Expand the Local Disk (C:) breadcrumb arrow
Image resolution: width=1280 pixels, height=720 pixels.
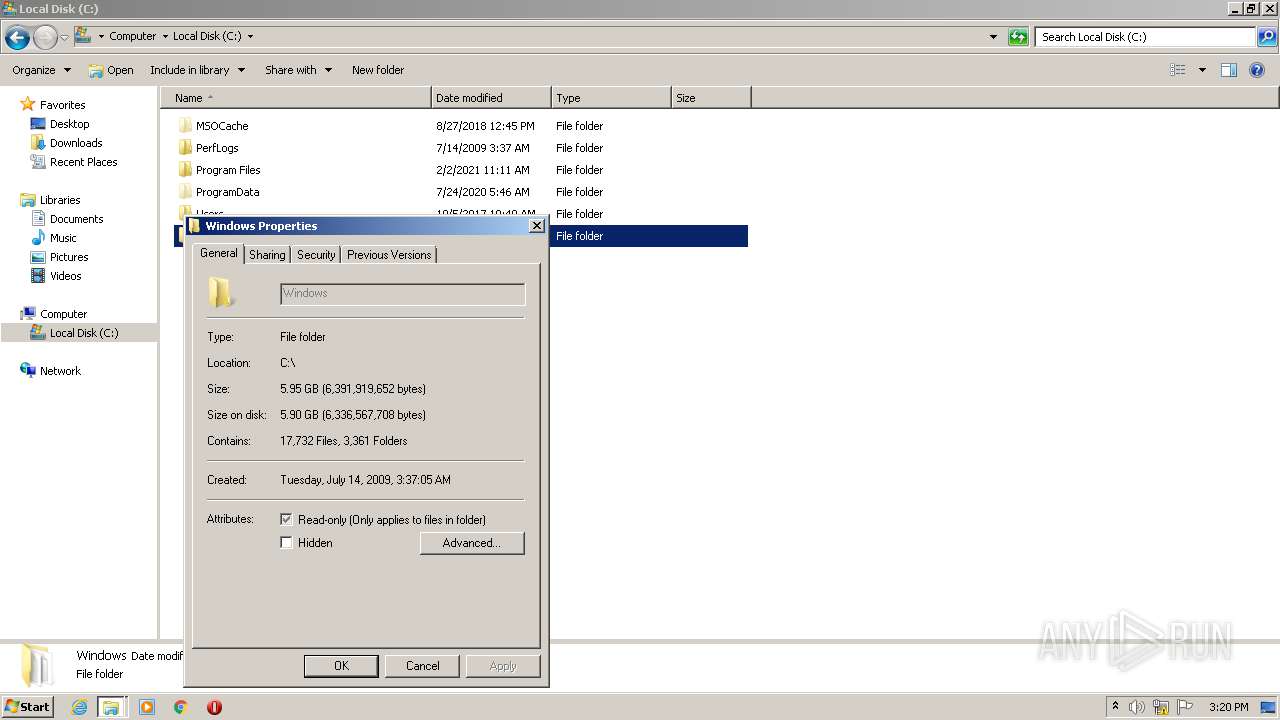[250, 36]
